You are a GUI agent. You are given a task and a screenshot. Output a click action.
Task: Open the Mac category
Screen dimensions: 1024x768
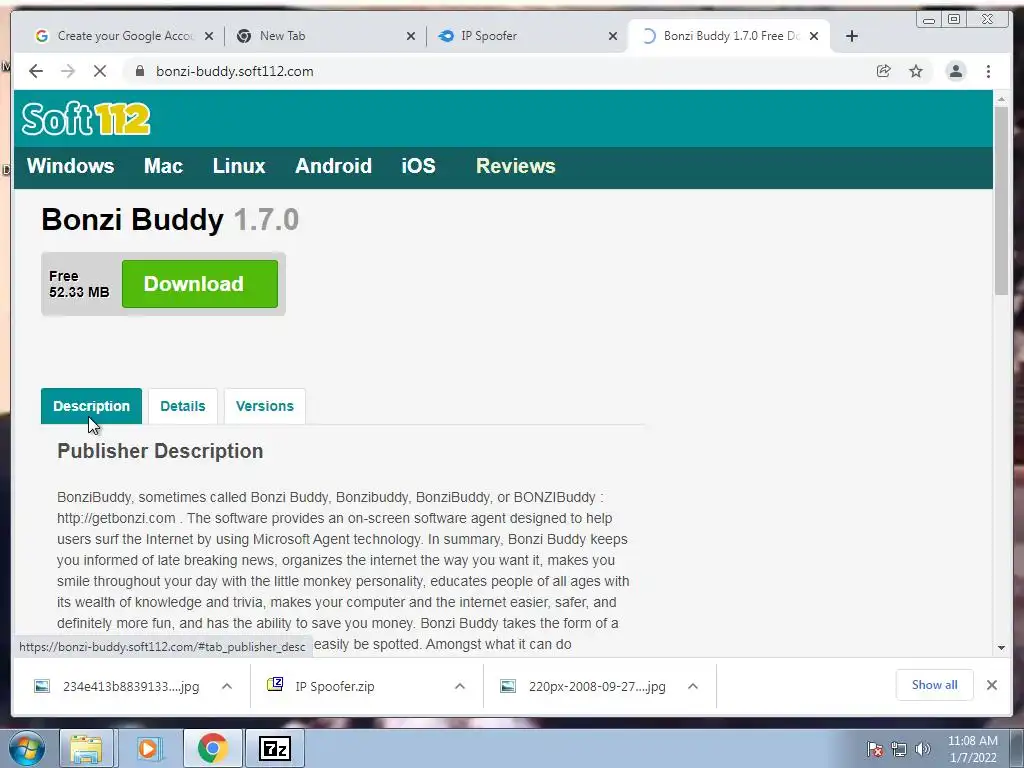click(x=163, y=166)
